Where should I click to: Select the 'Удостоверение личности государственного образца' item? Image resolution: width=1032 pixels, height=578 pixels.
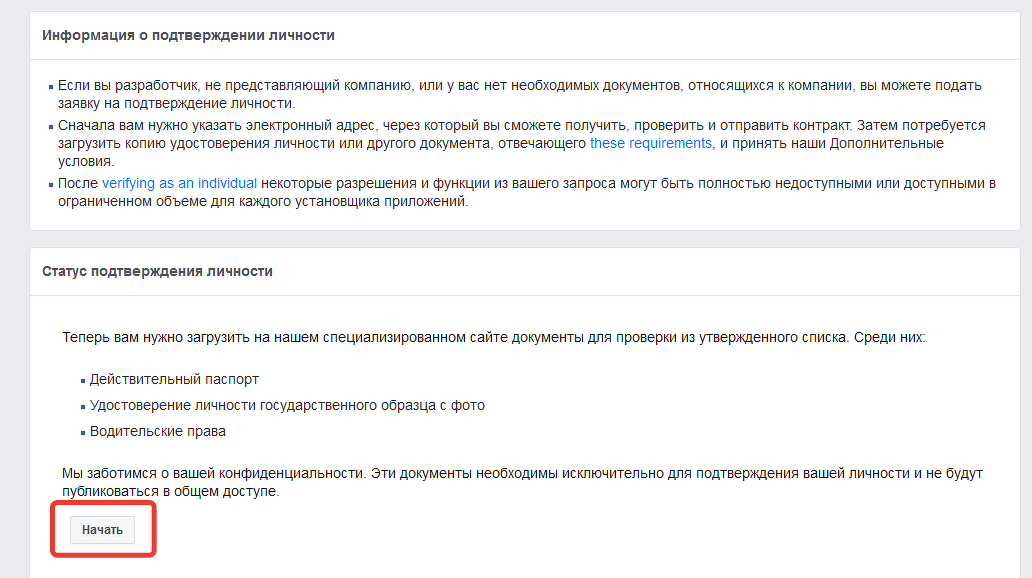(x=287, y=406)
